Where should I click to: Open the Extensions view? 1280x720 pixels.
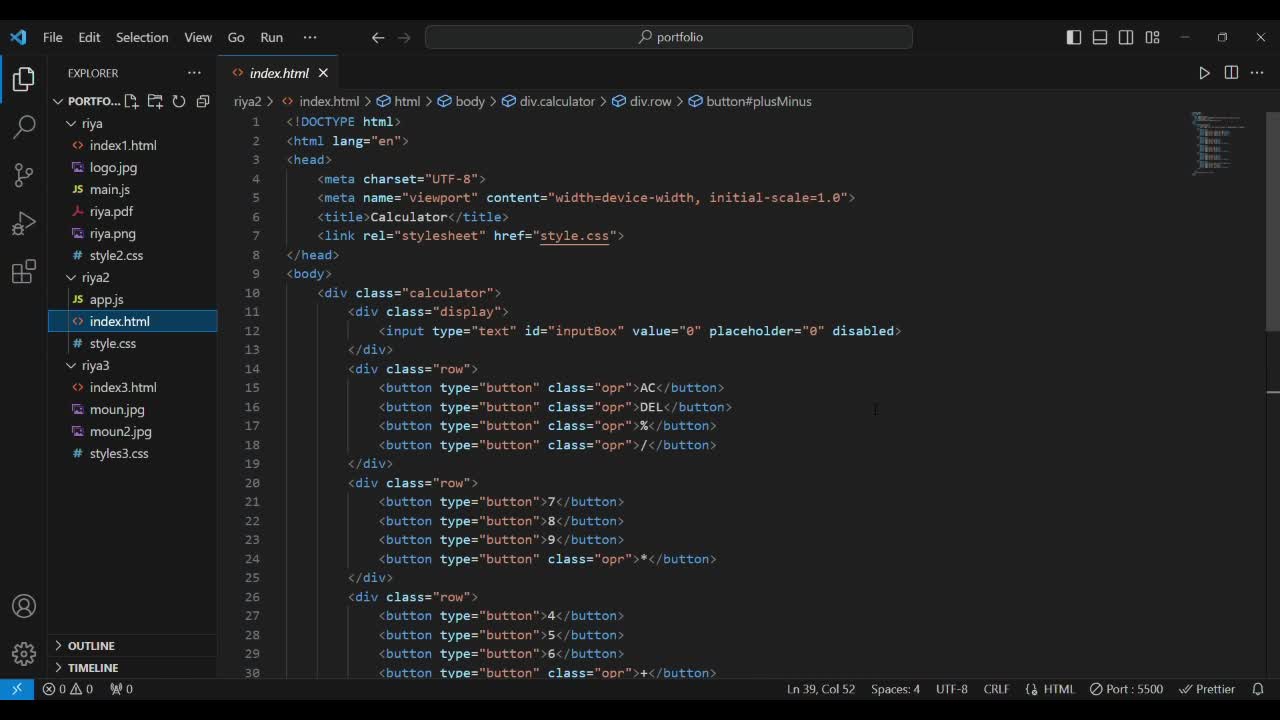tap(24, 272)
